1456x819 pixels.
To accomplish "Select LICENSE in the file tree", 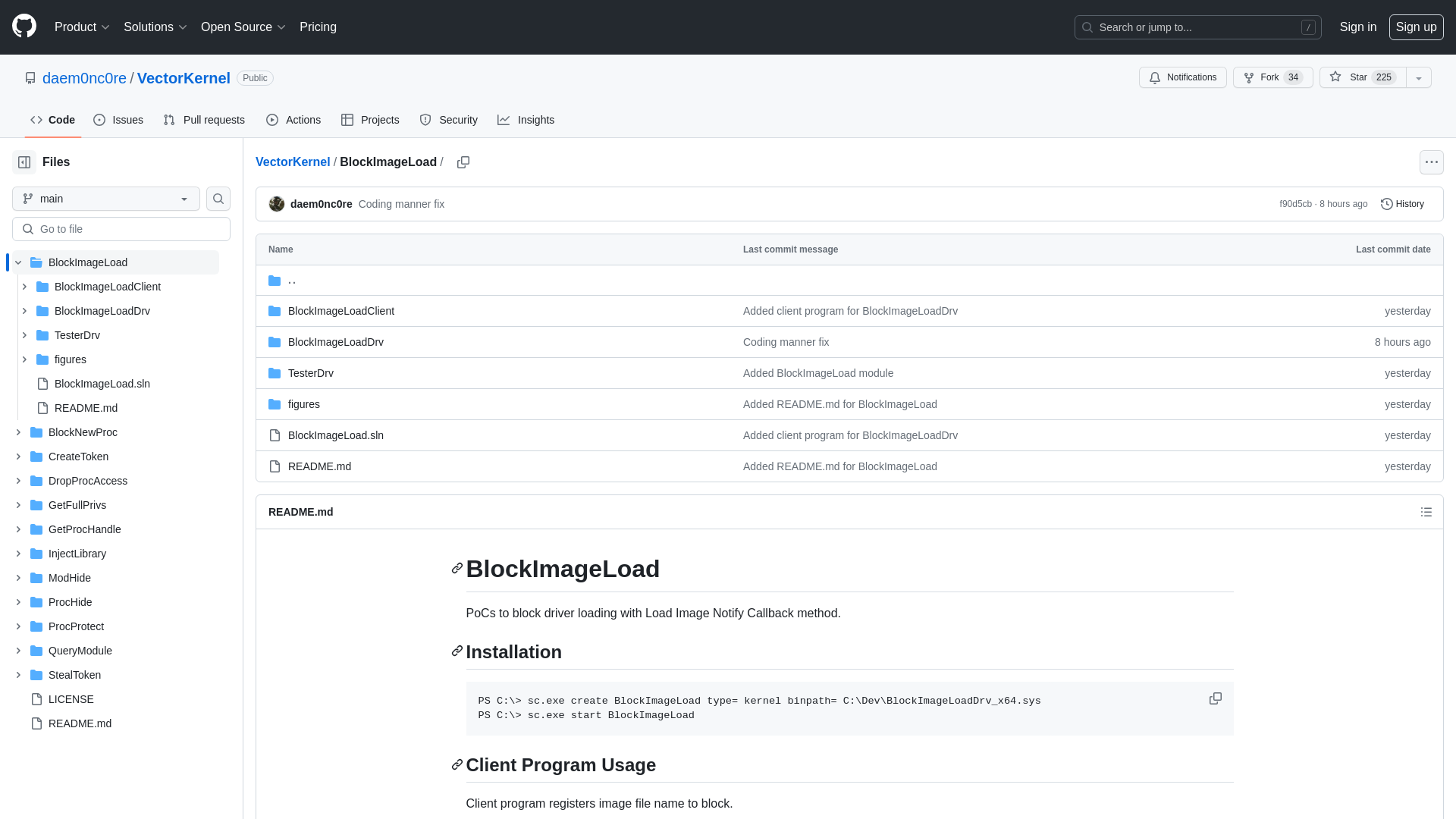I will (71, 699).
